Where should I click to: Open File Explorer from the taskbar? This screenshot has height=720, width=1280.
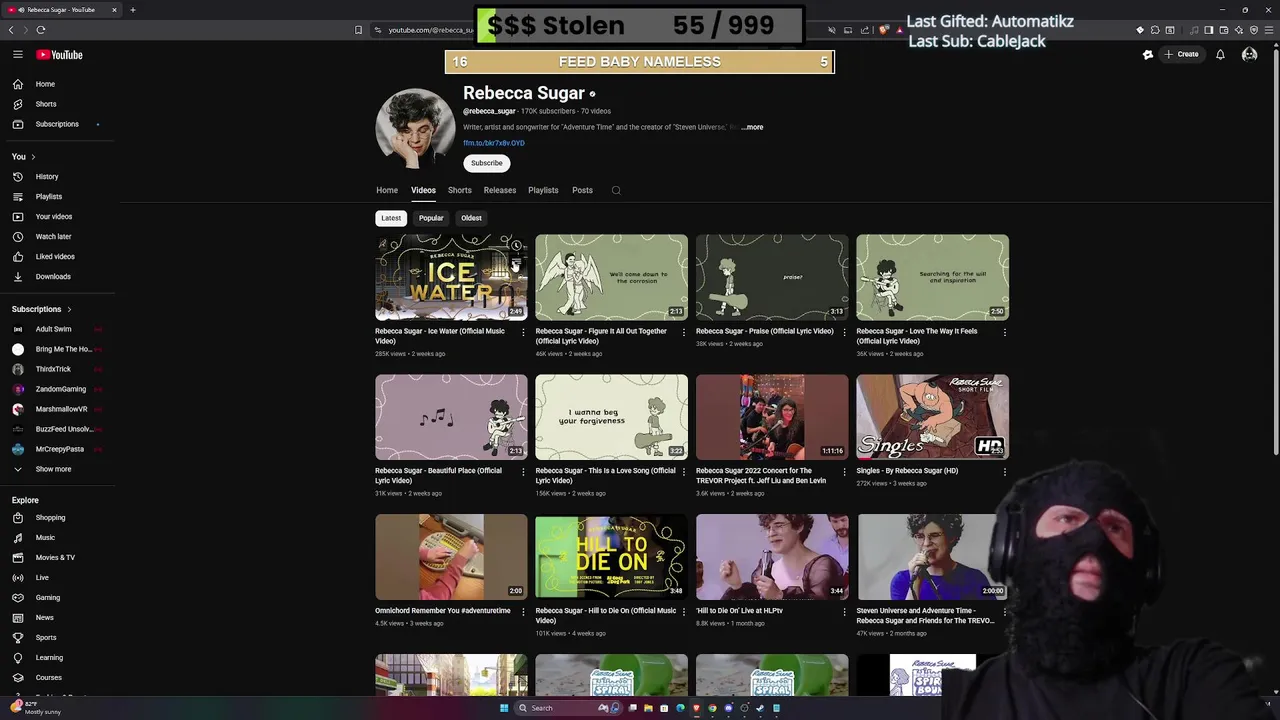[x=648, y=708]
